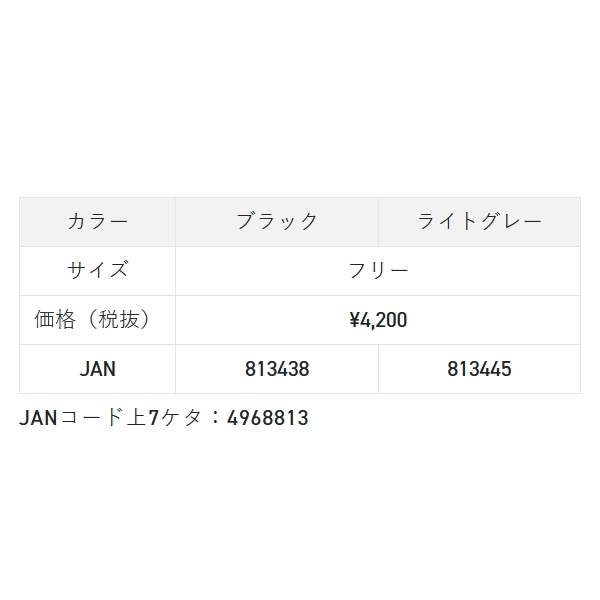Select JAN code 813438 for ブラック

[277, 369]
